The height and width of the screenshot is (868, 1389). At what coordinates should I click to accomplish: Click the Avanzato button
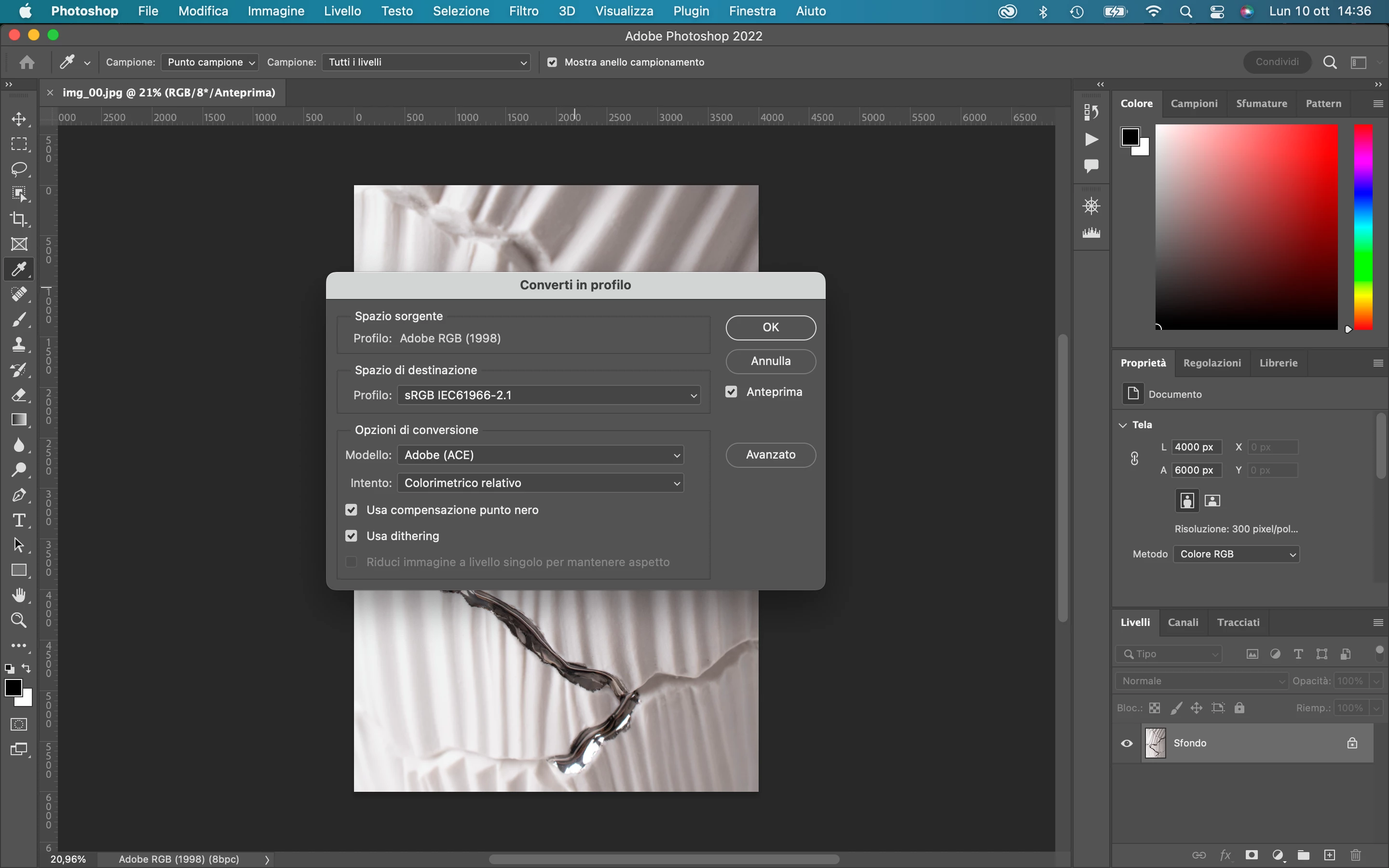(770, 455)
